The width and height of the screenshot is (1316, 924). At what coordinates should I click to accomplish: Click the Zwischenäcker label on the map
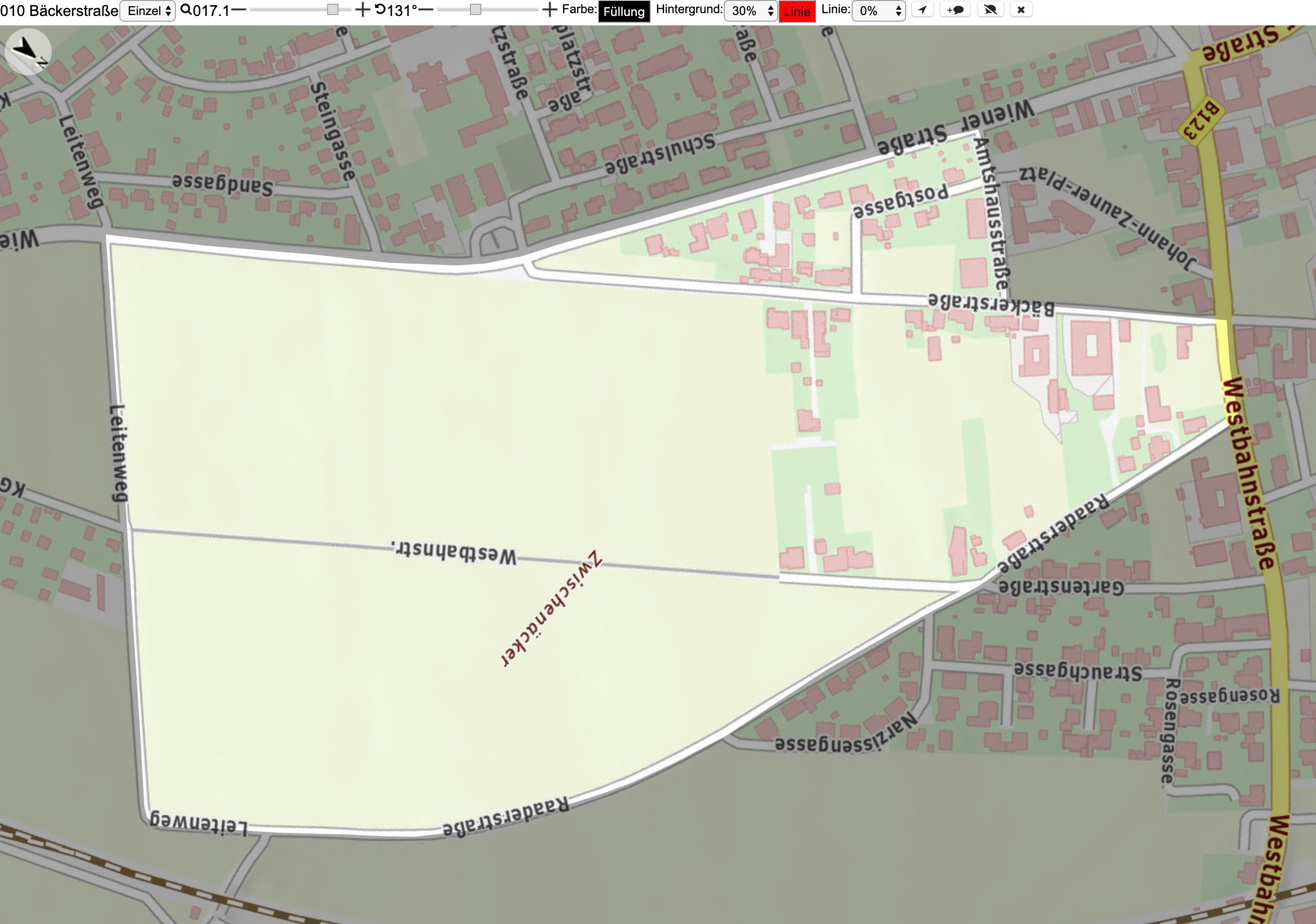[552, 609]
